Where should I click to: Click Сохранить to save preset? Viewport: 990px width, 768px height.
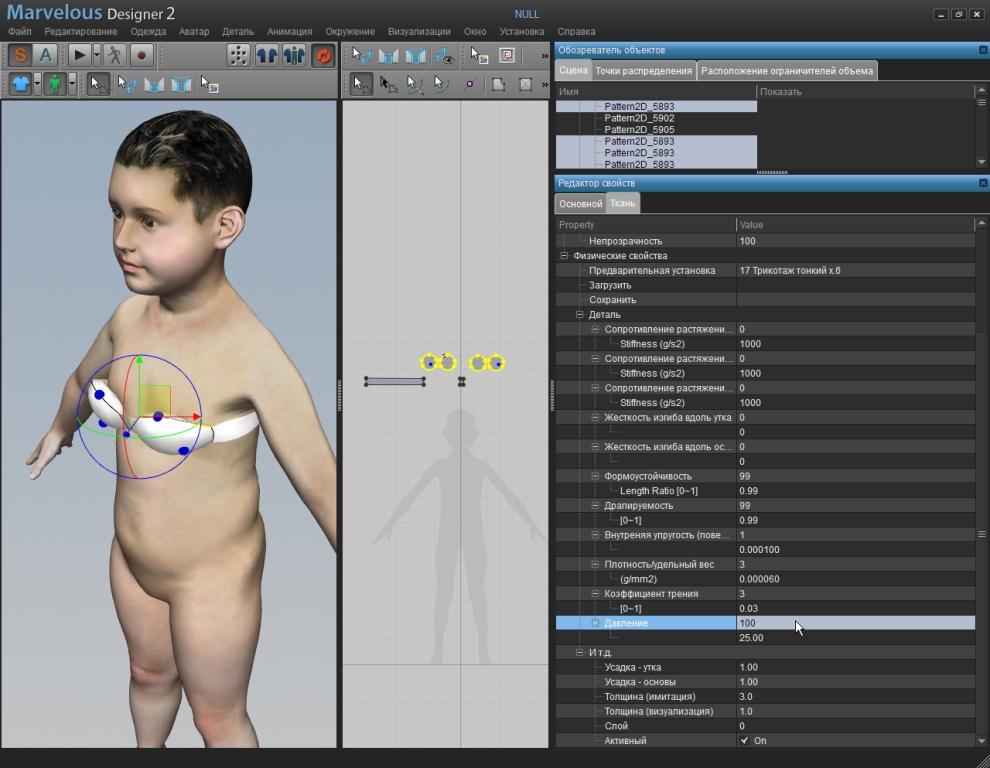click(612, 300)
